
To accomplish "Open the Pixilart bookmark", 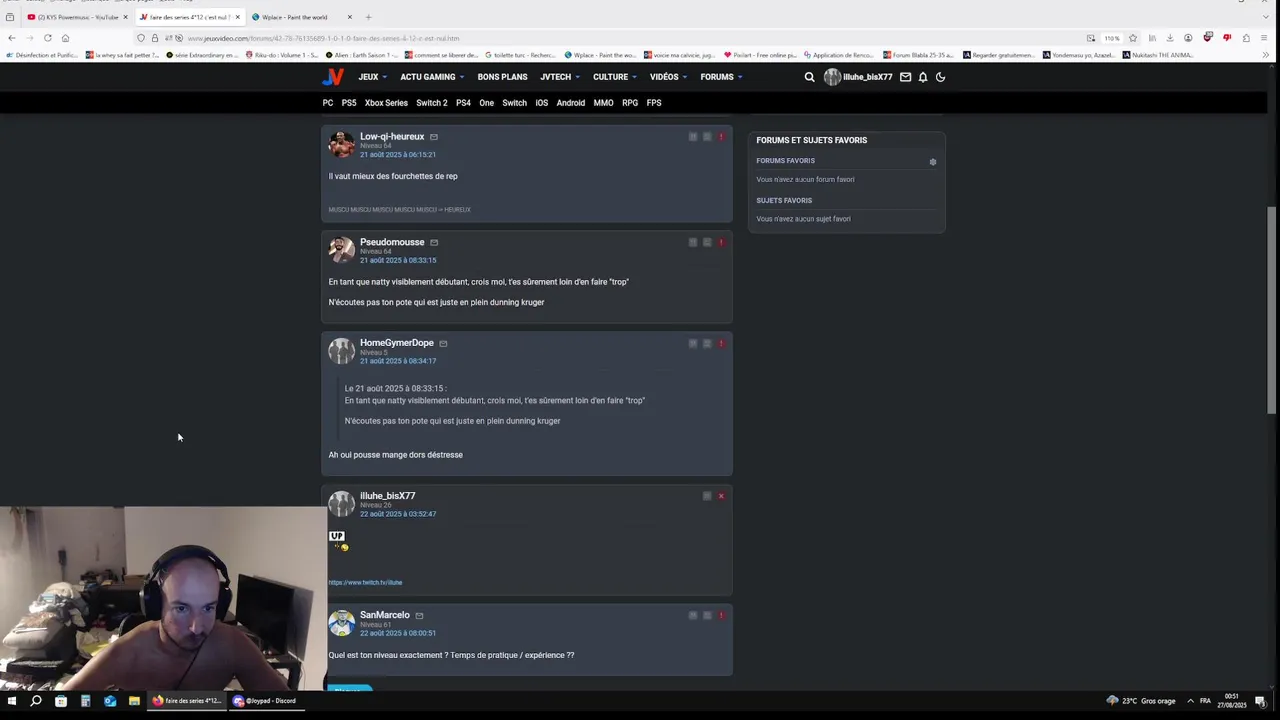I will pos(760,55).
